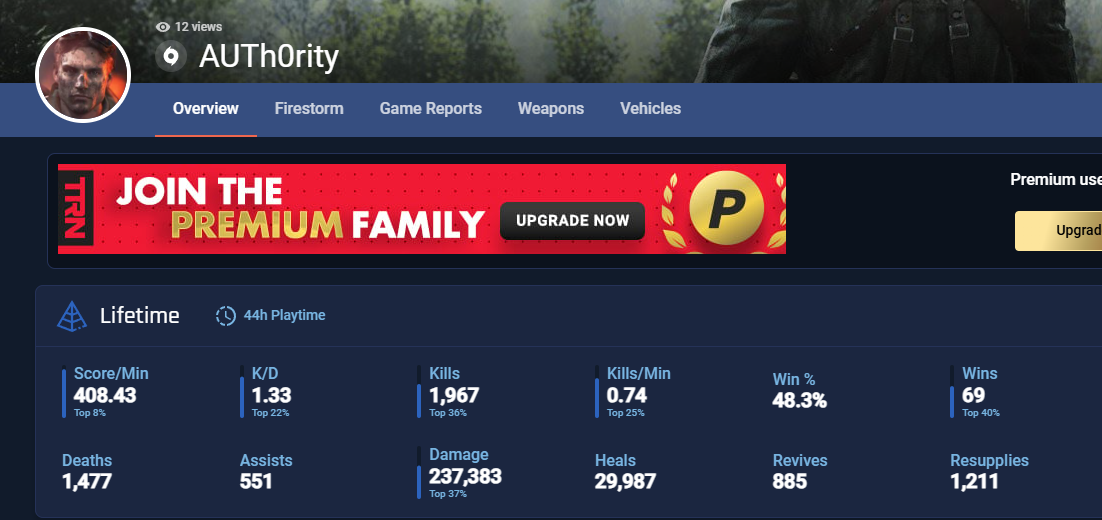Click the Kills/Min stat label

coord(639,374)
